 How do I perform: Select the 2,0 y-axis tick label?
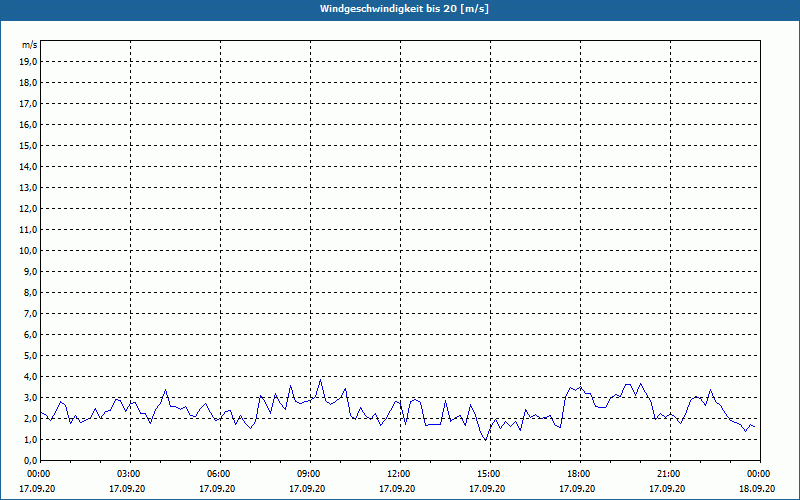pos(29,418)
